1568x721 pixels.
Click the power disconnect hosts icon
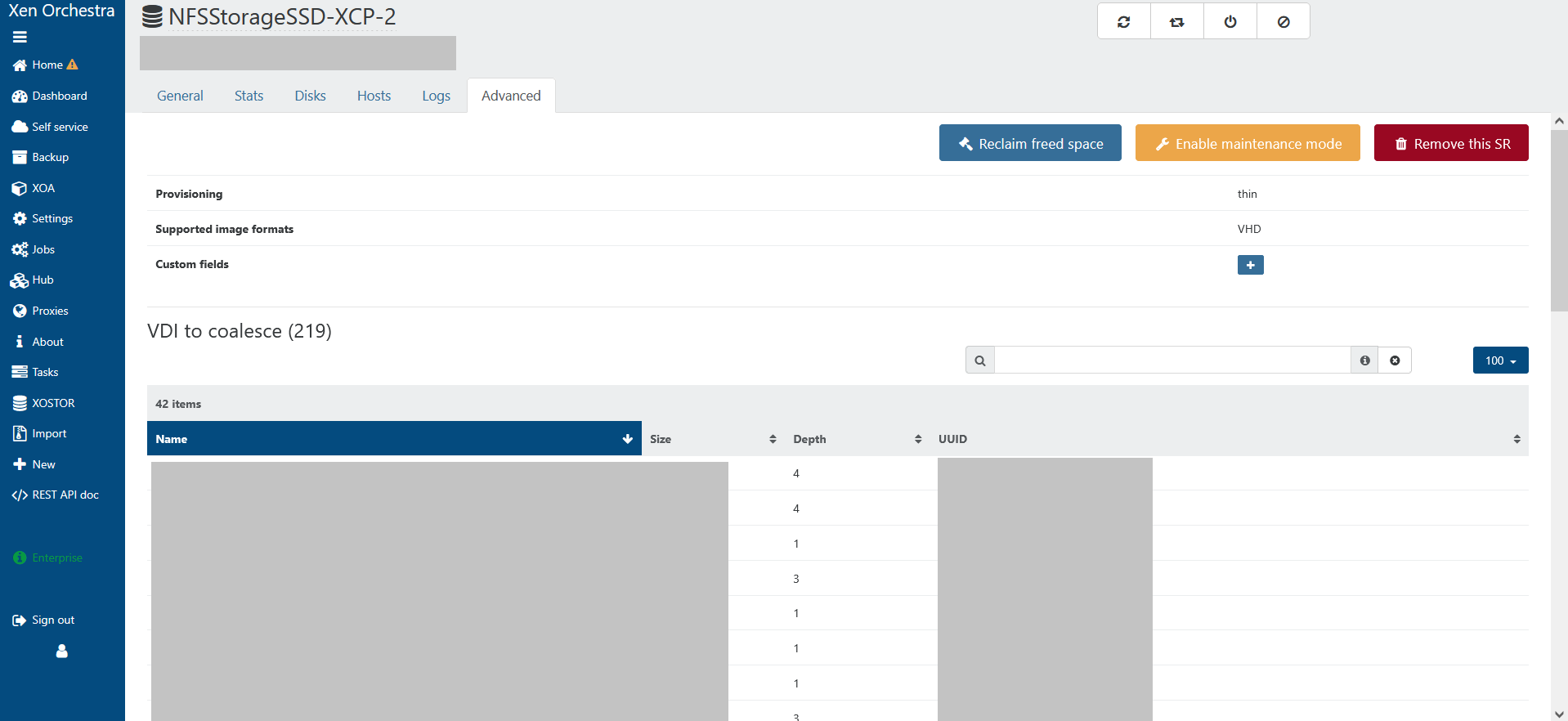coord(1230,22)
